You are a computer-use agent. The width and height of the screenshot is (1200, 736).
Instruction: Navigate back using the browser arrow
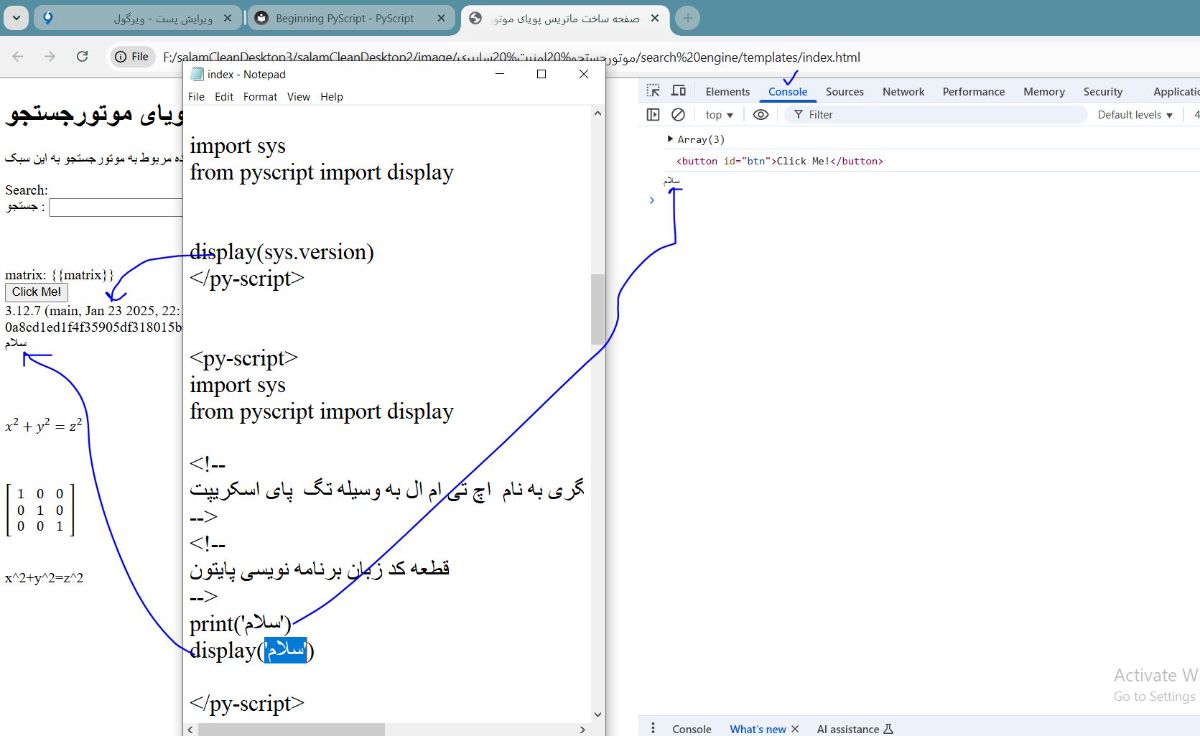17,57
